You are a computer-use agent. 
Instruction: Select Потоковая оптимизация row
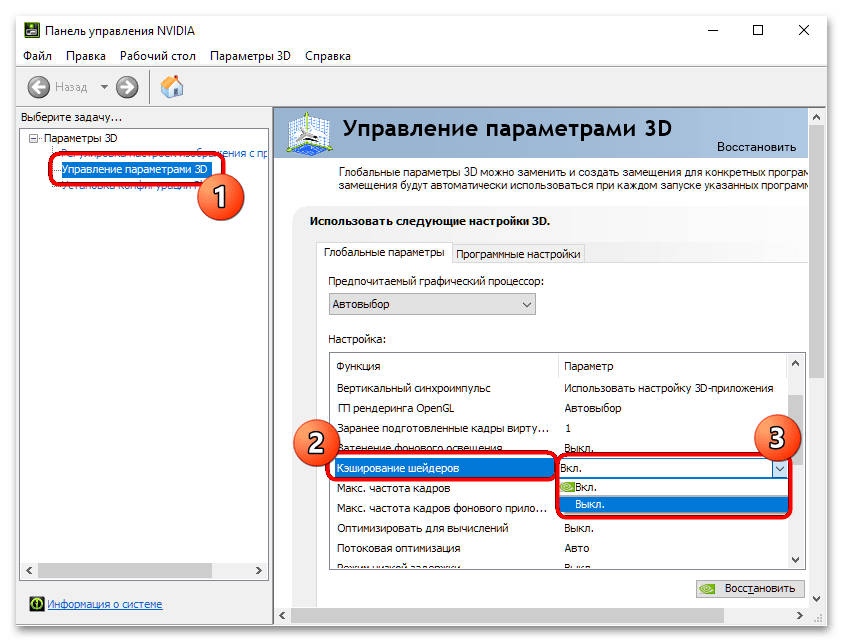398,548
